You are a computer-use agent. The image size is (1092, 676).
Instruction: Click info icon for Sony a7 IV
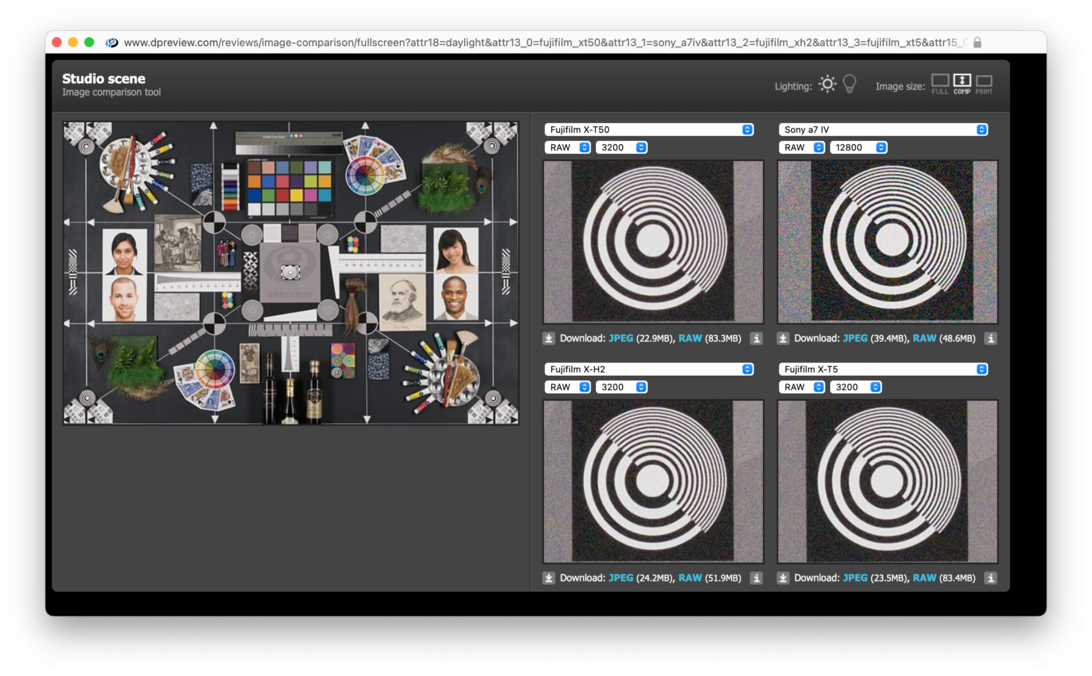click(x=990, y=339)
